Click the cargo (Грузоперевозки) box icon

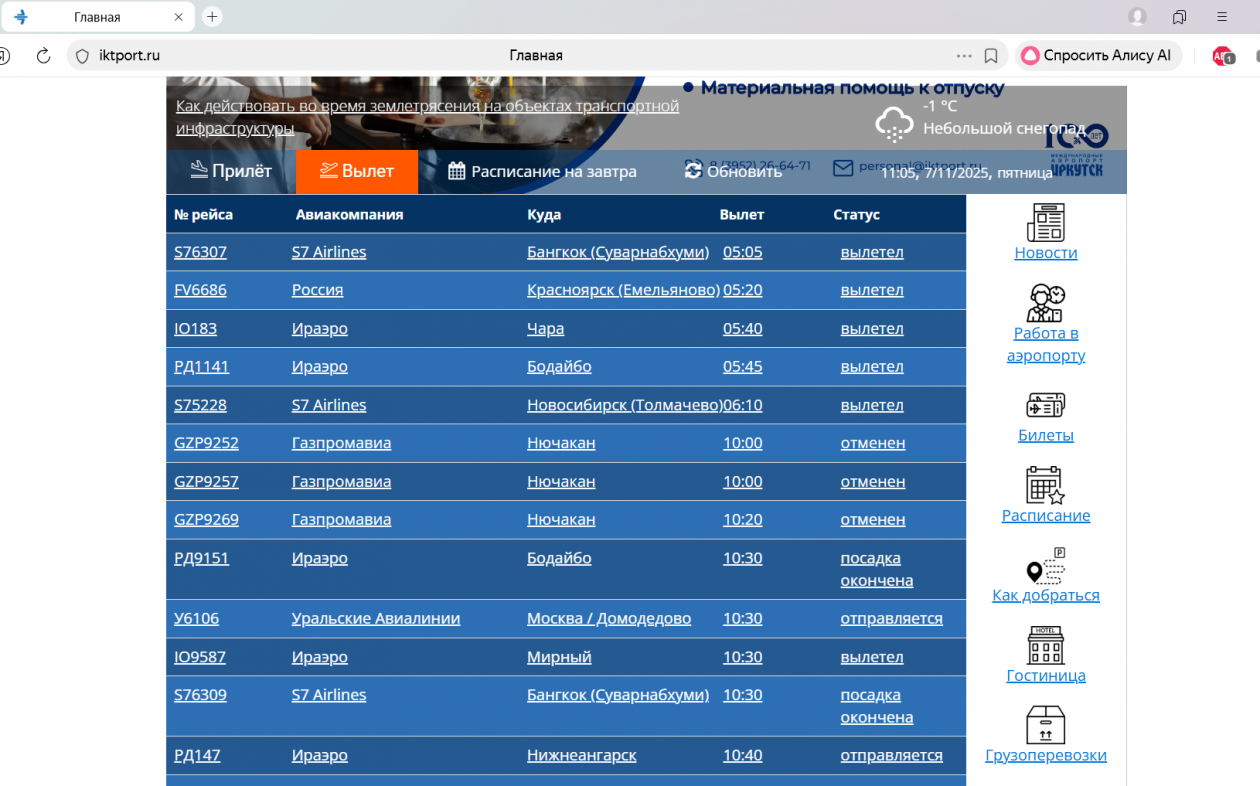[1045, 725]
